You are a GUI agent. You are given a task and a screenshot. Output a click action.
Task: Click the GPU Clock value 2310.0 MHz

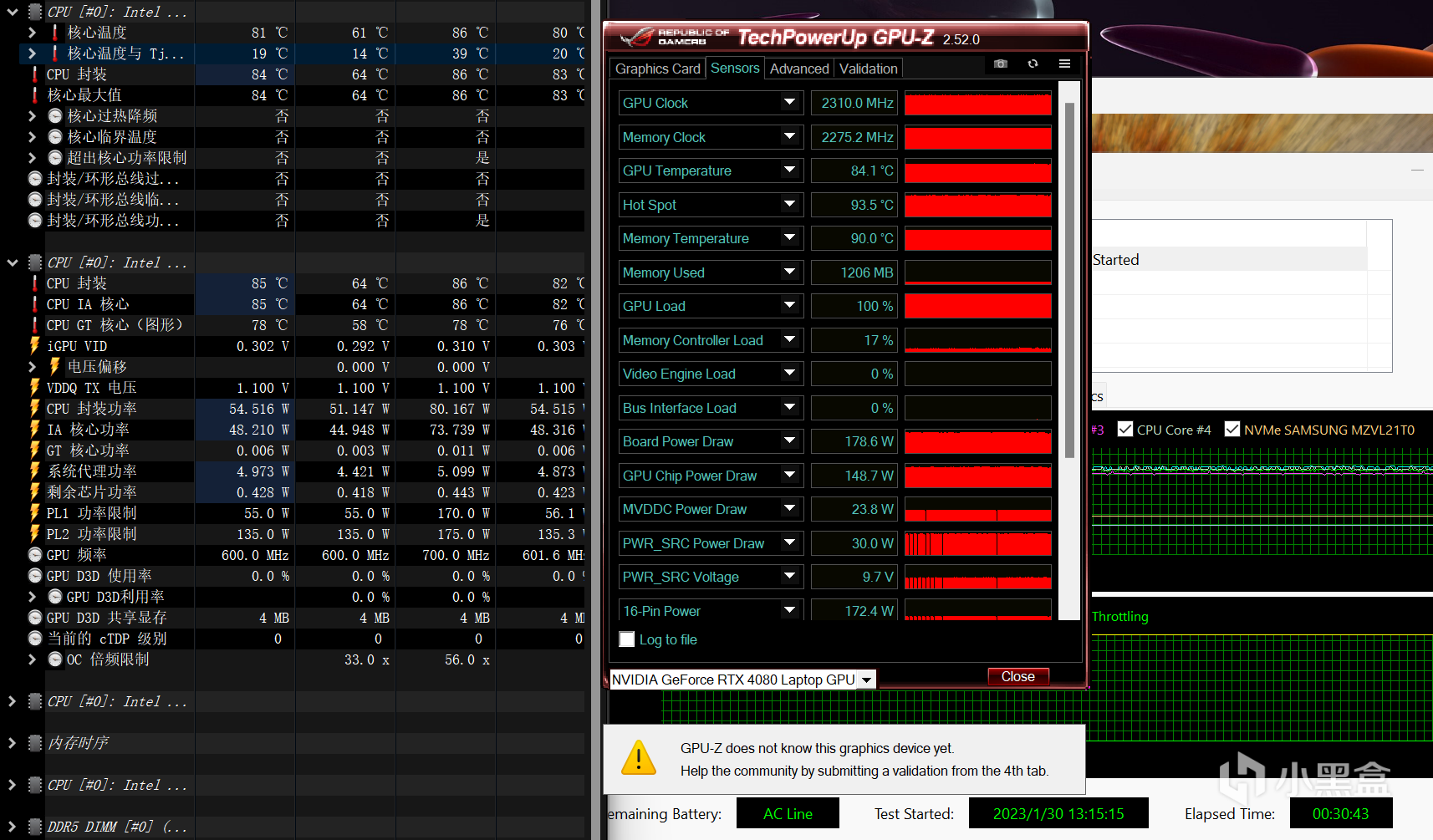(854, 103)
